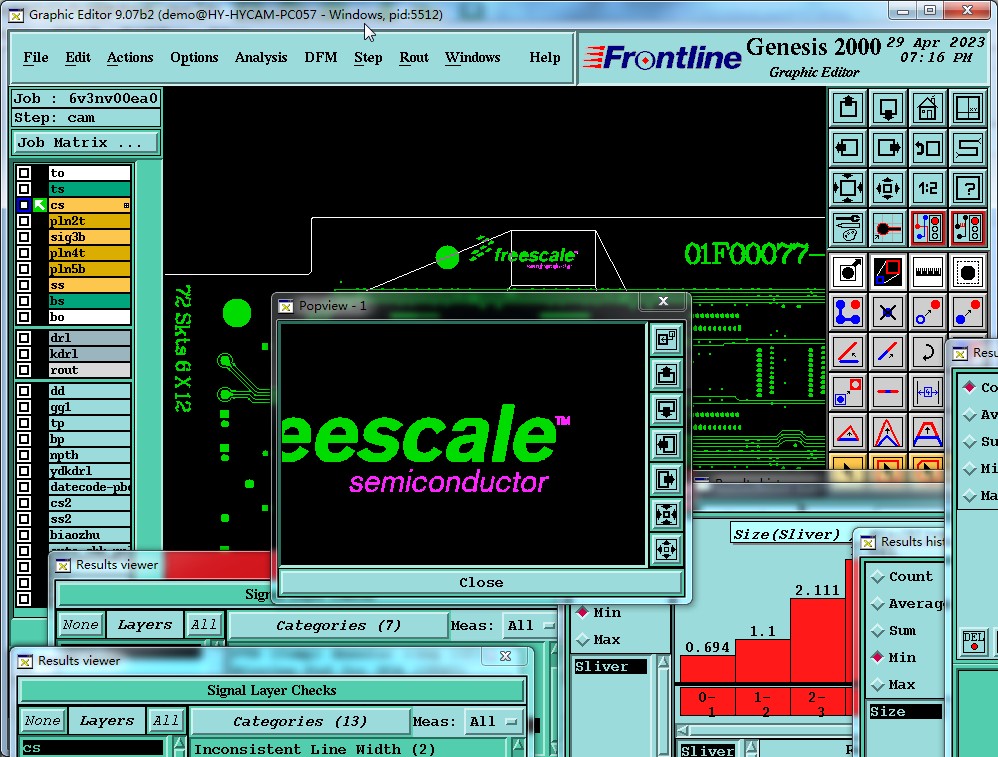Click the red and blue squares area-zoom icon
The width and height of the screenshot is (998, 757).
(888, 272)
